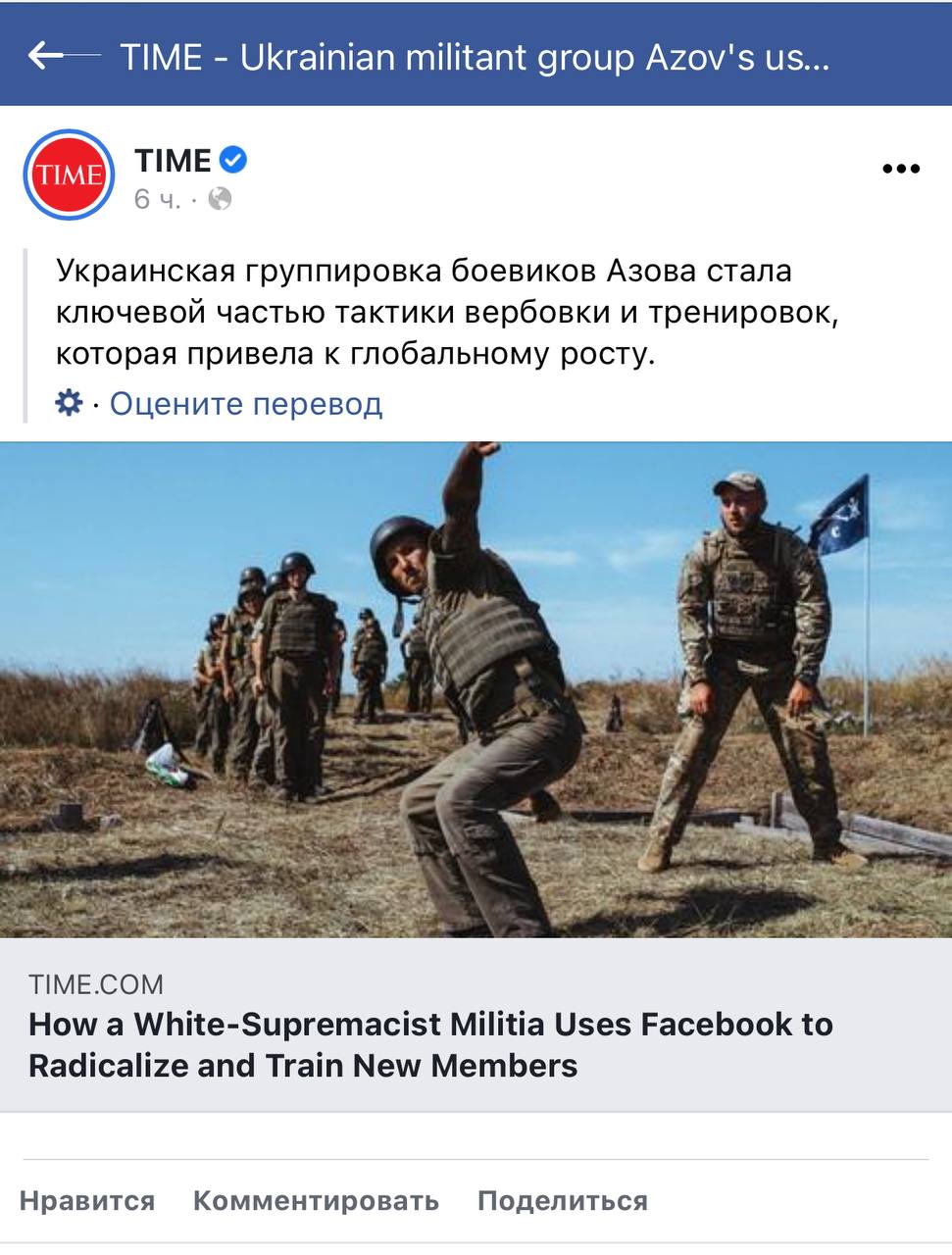Viewport: 952px width, 1255px height.
Task: Click the globe public-privacy icon
Action: coord(221,199)
